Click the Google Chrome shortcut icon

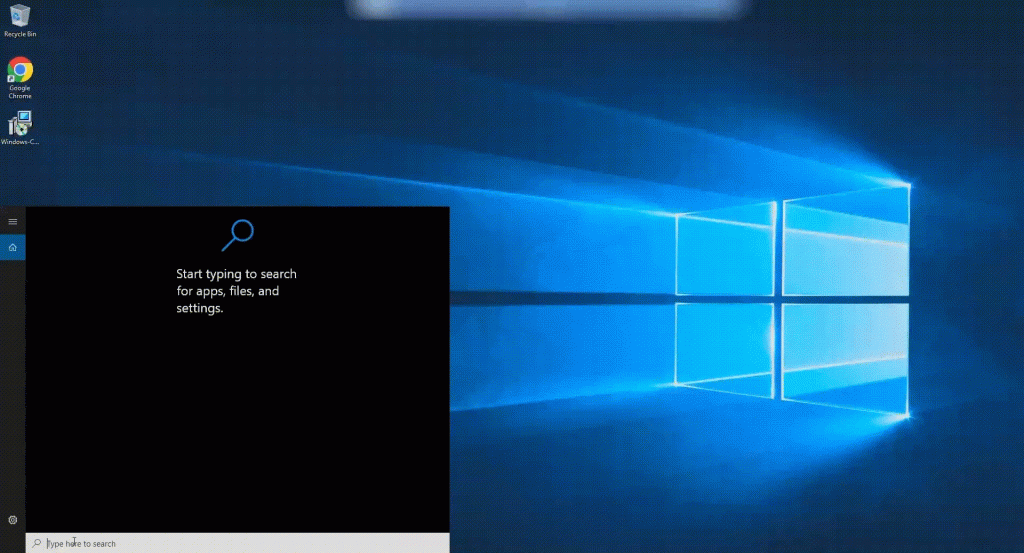pos(19,70)
